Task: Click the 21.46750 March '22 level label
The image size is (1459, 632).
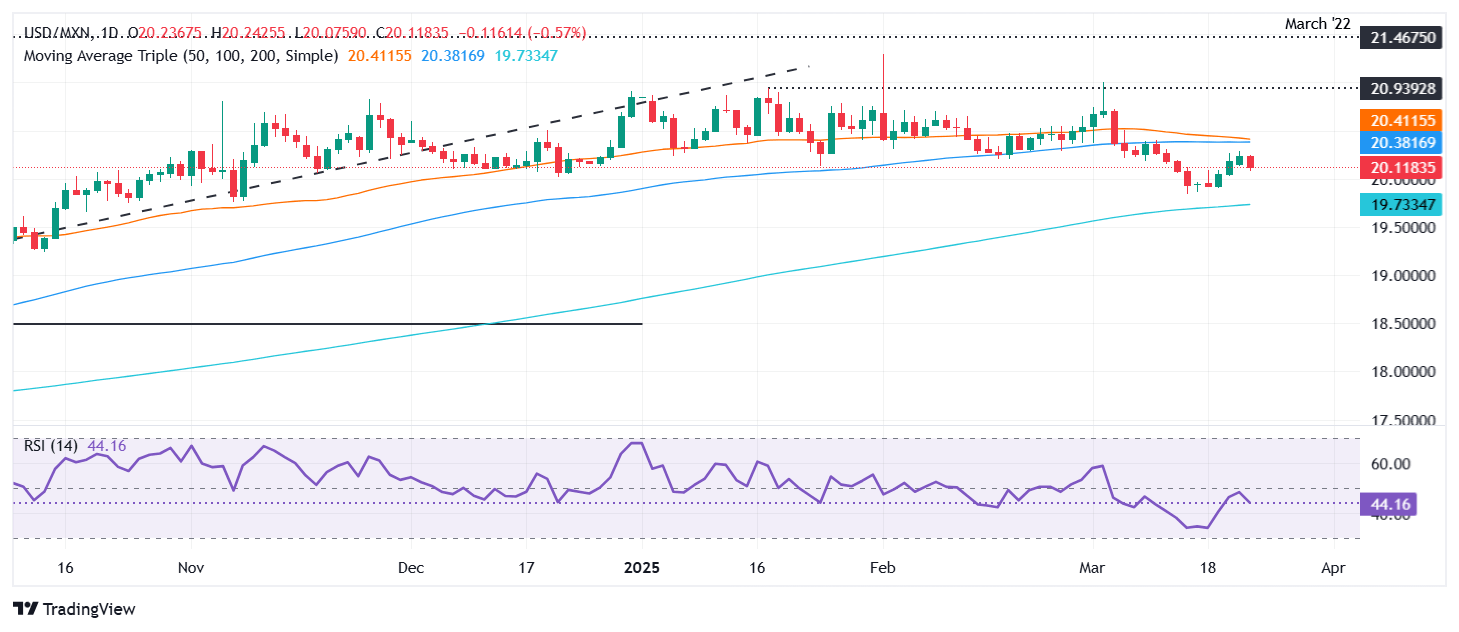Action: click(x=1400, y=38)
